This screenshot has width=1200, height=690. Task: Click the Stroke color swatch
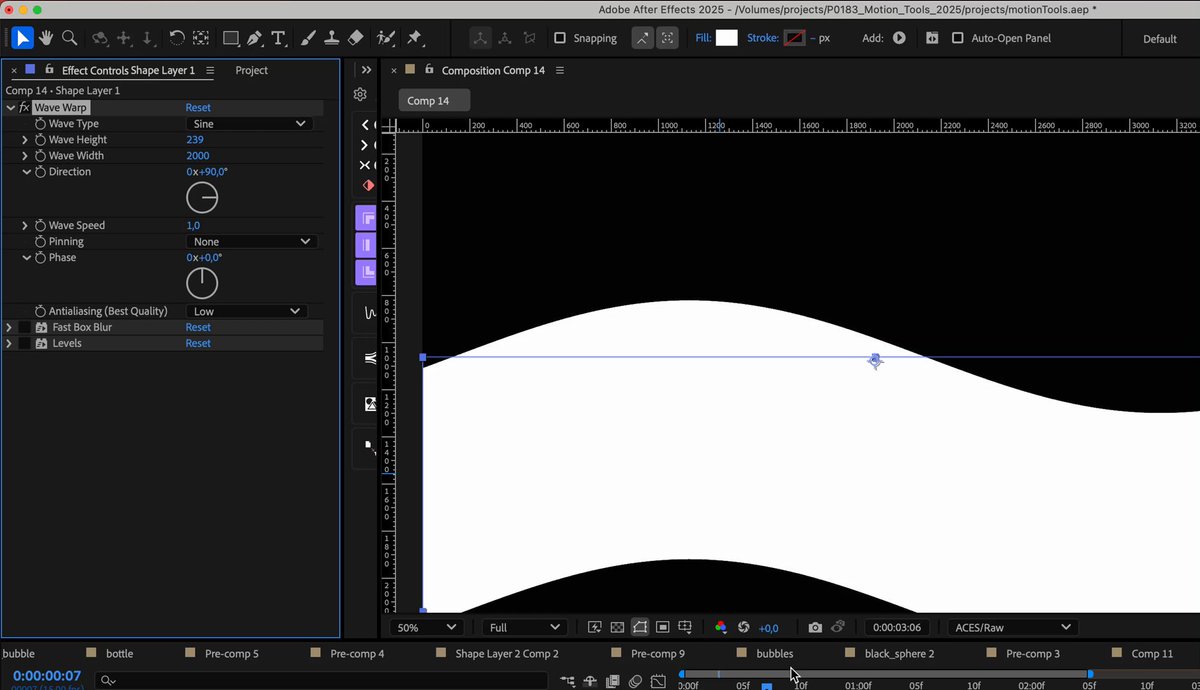[794, 38]
